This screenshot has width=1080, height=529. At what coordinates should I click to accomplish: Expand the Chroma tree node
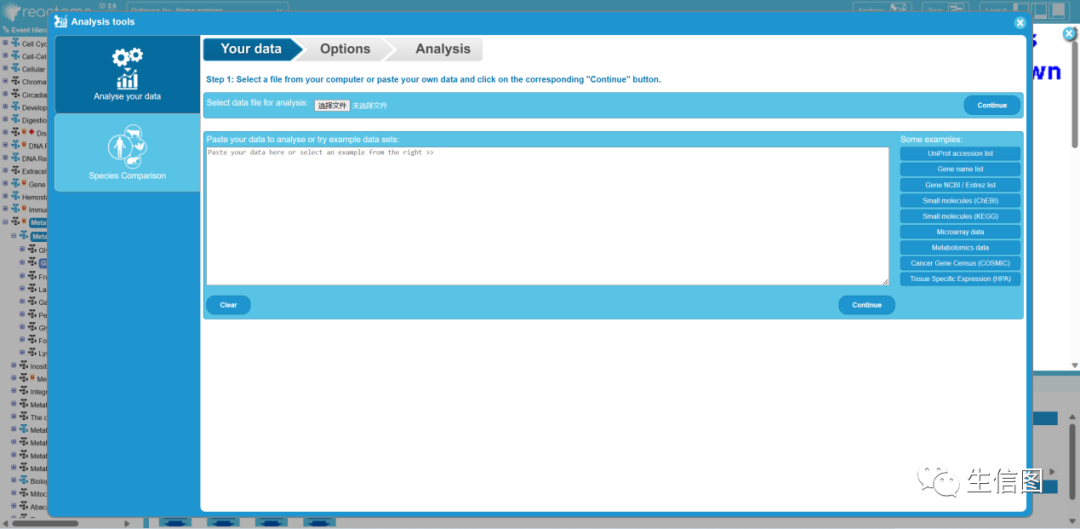6,81
